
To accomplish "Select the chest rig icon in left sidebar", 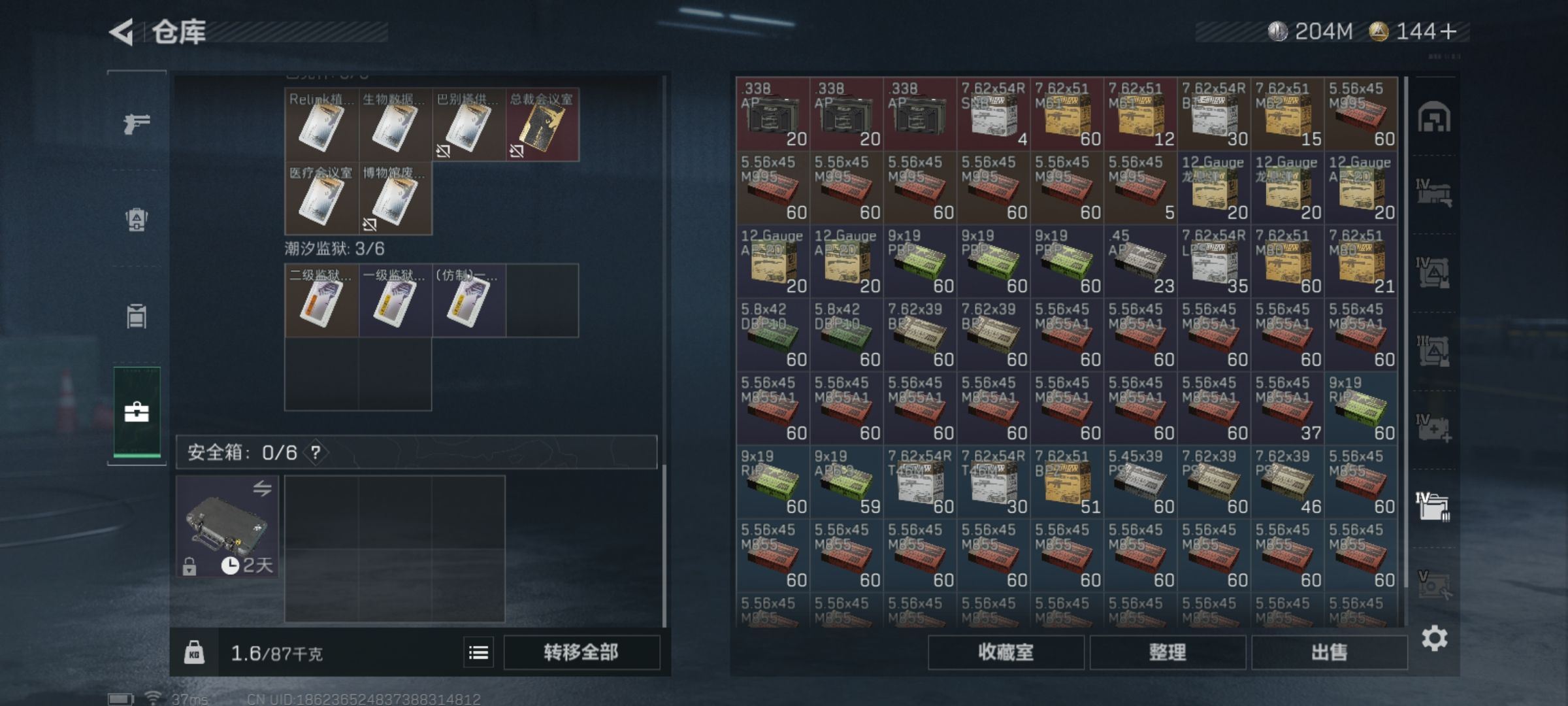I will tap(137, 316).
